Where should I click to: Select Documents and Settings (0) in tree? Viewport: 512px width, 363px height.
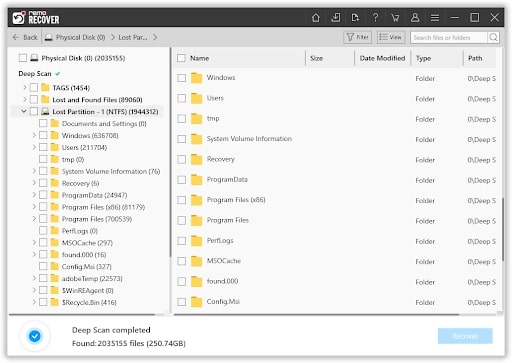click(x=104, y=124)
